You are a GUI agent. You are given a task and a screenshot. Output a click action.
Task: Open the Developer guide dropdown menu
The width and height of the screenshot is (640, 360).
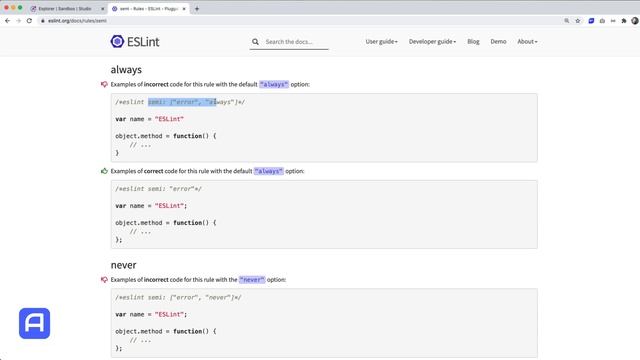coord(432,42)
